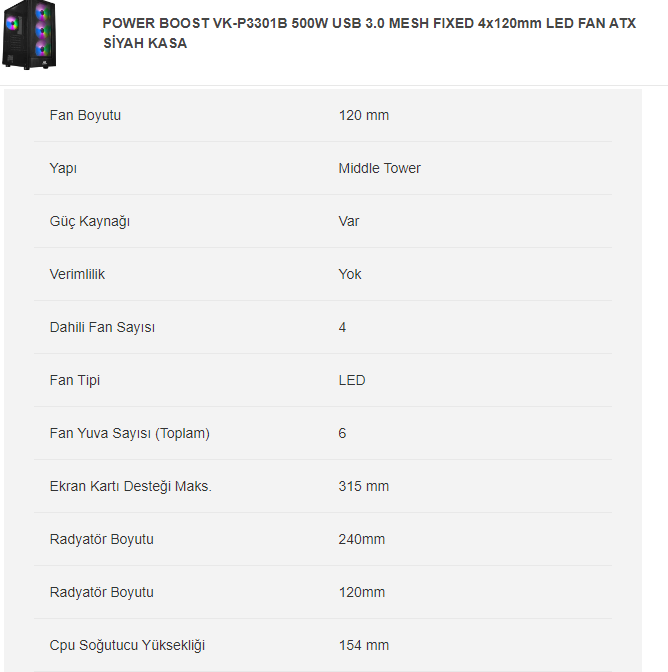Viewport: 668px width, 672px height.
Task: Open the POWER BOOST VK-P3301B product title
Action: [369, 33]
